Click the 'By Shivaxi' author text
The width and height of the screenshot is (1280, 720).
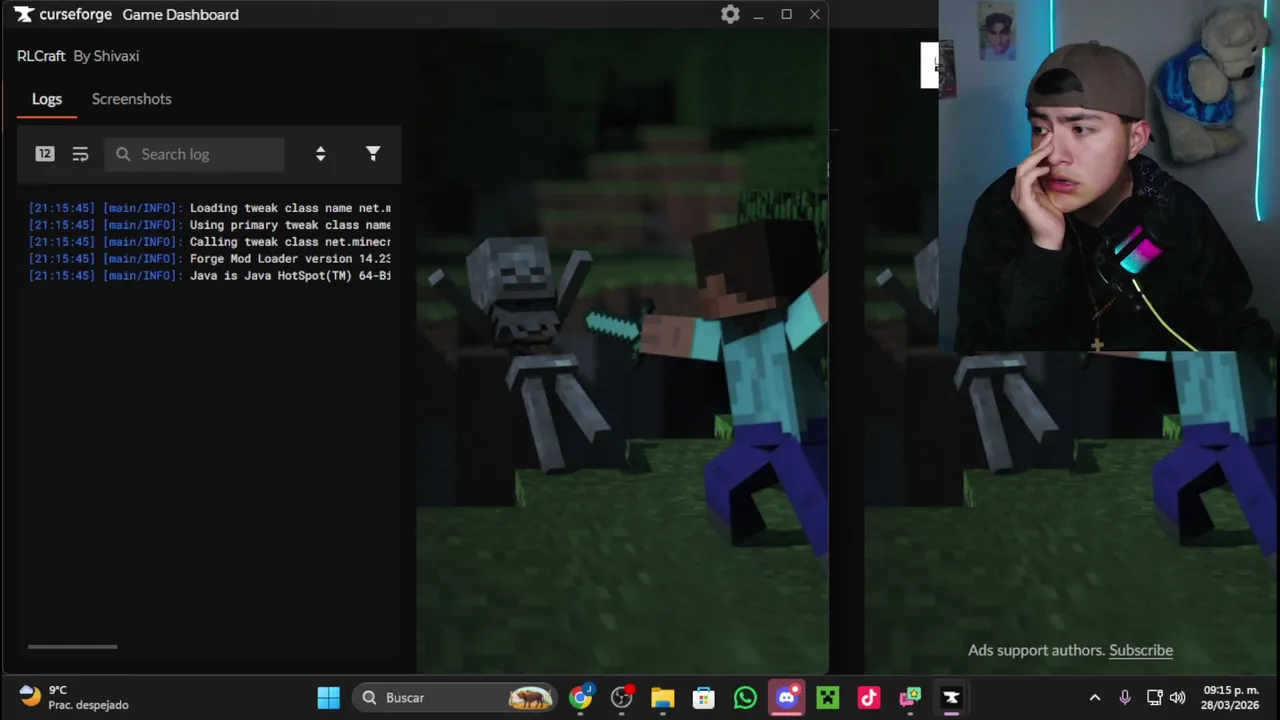tap(106, 56)
